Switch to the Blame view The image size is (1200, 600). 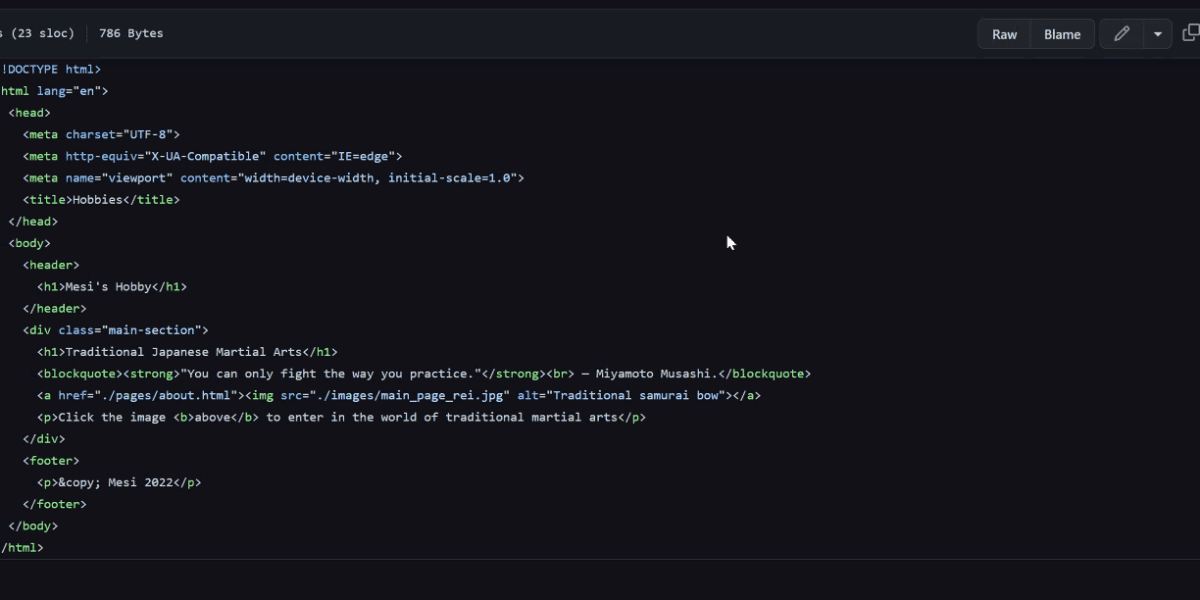(1062, 34)
